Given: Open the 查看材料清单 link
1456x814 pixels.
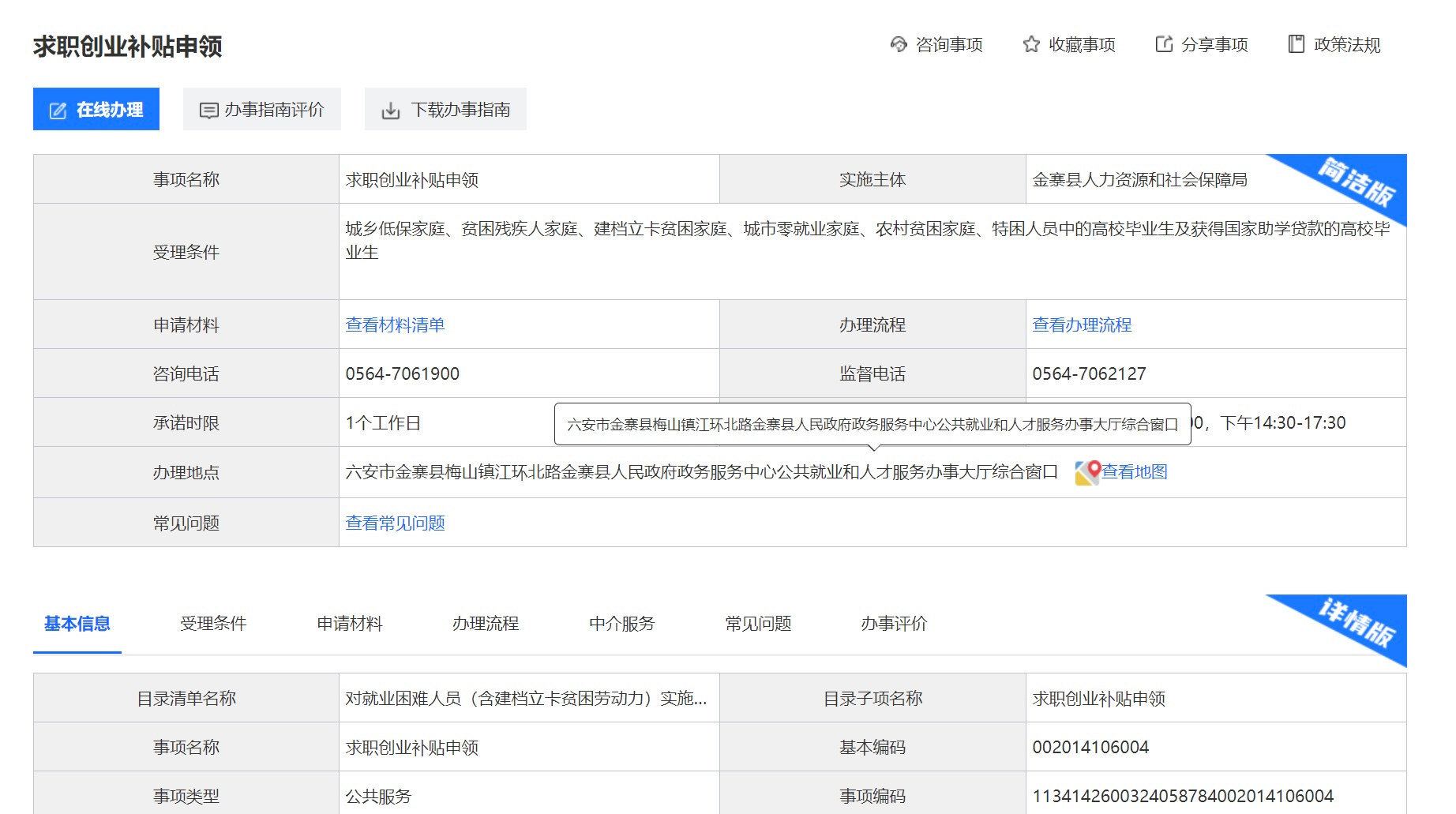Looking at the screenshot, I should [x=395, y=324].
